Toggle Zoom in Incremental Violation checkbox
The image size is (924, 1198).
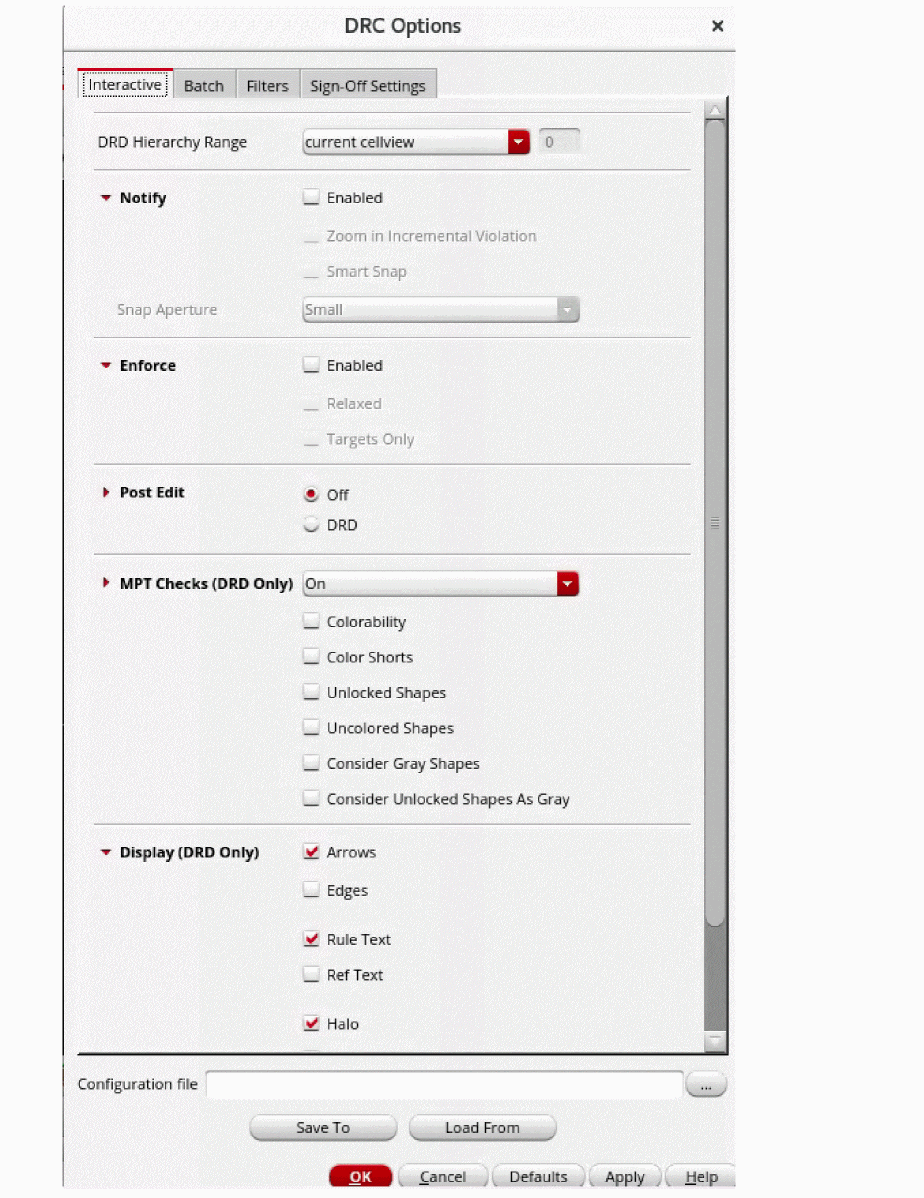[311, 236]
